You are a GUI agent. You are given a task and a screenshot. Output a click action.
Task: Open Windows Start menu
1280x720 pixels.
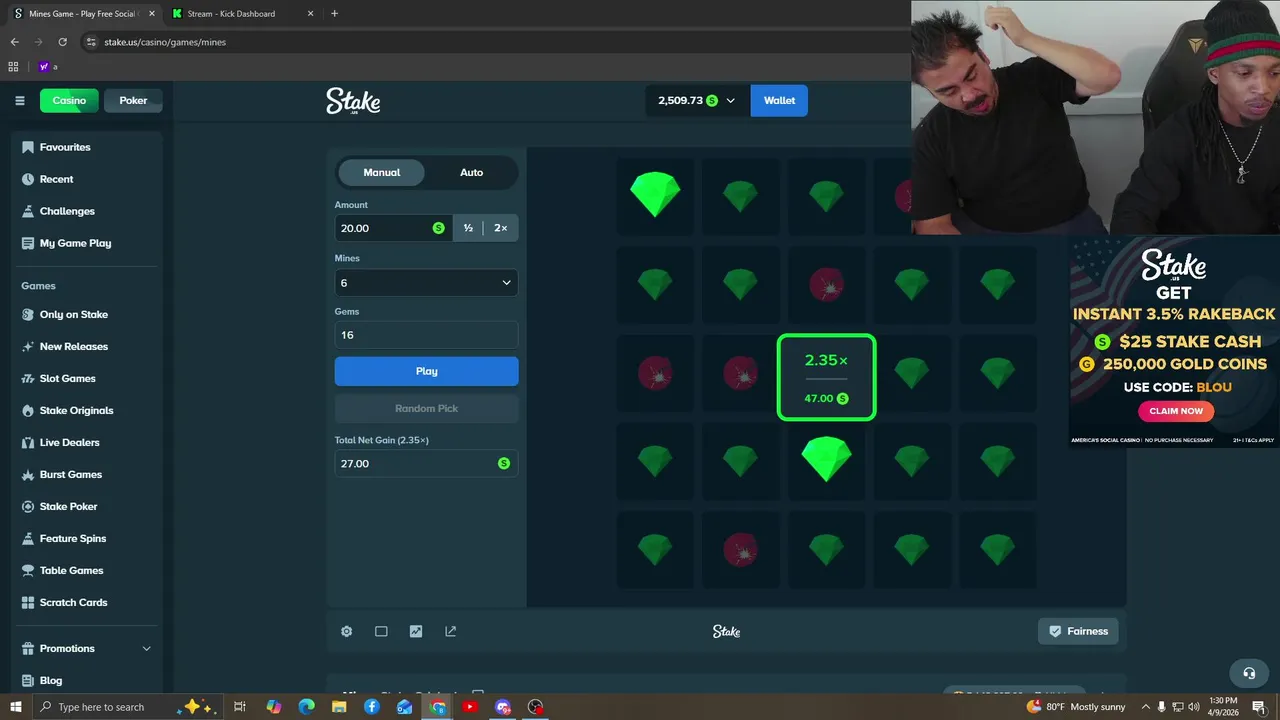coord(15,707)
